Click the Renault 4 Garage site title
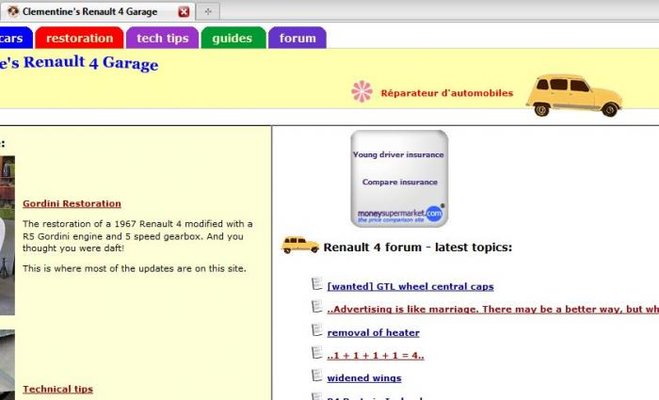659x400 pixels. [79, 63]
